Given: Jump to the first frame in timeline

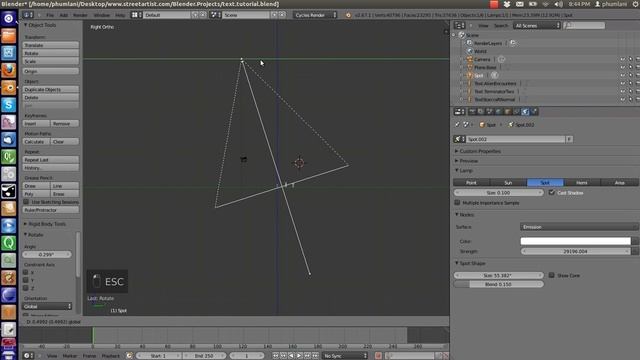Looking at the screenshot, I should (x=276, y=356).
